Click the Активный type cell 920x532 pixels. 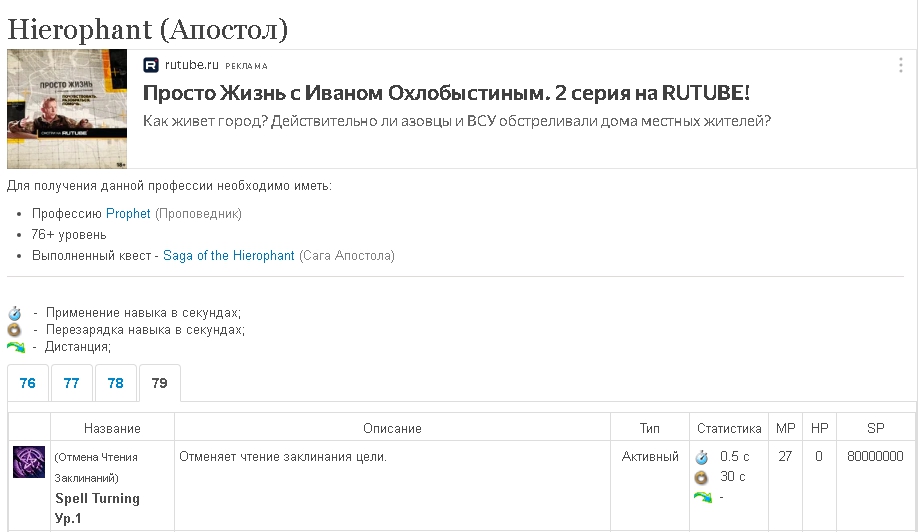(x=650, y=456)
